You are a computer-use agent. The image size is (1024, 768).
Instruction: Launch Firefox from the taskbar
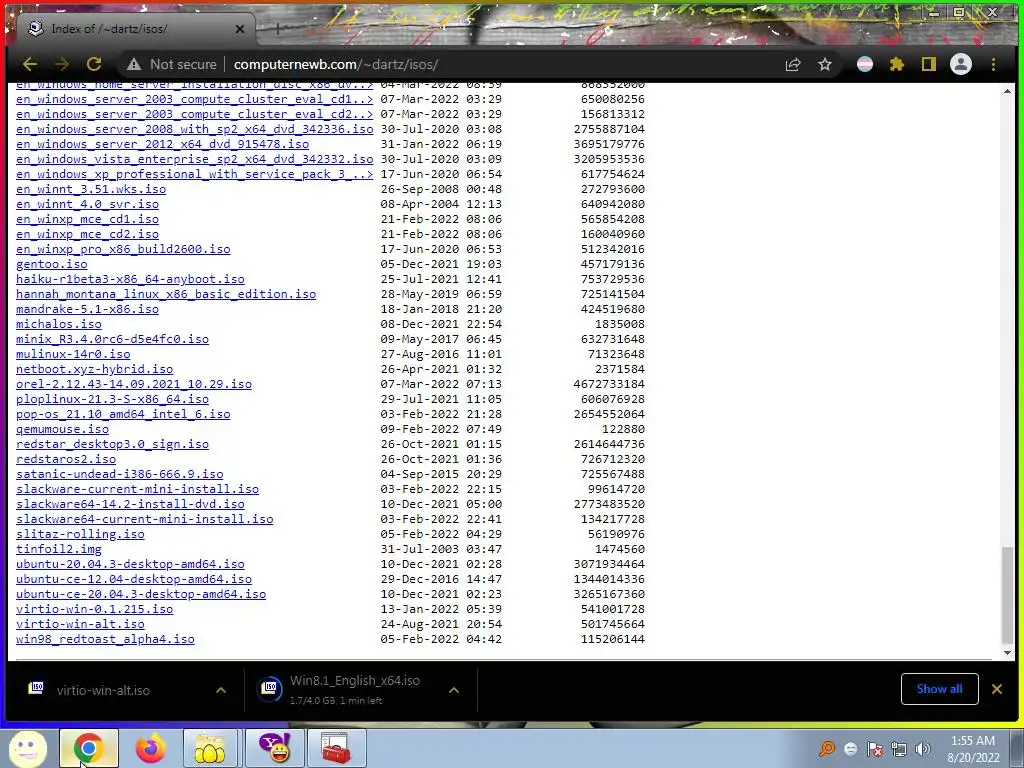click(150, 748)
